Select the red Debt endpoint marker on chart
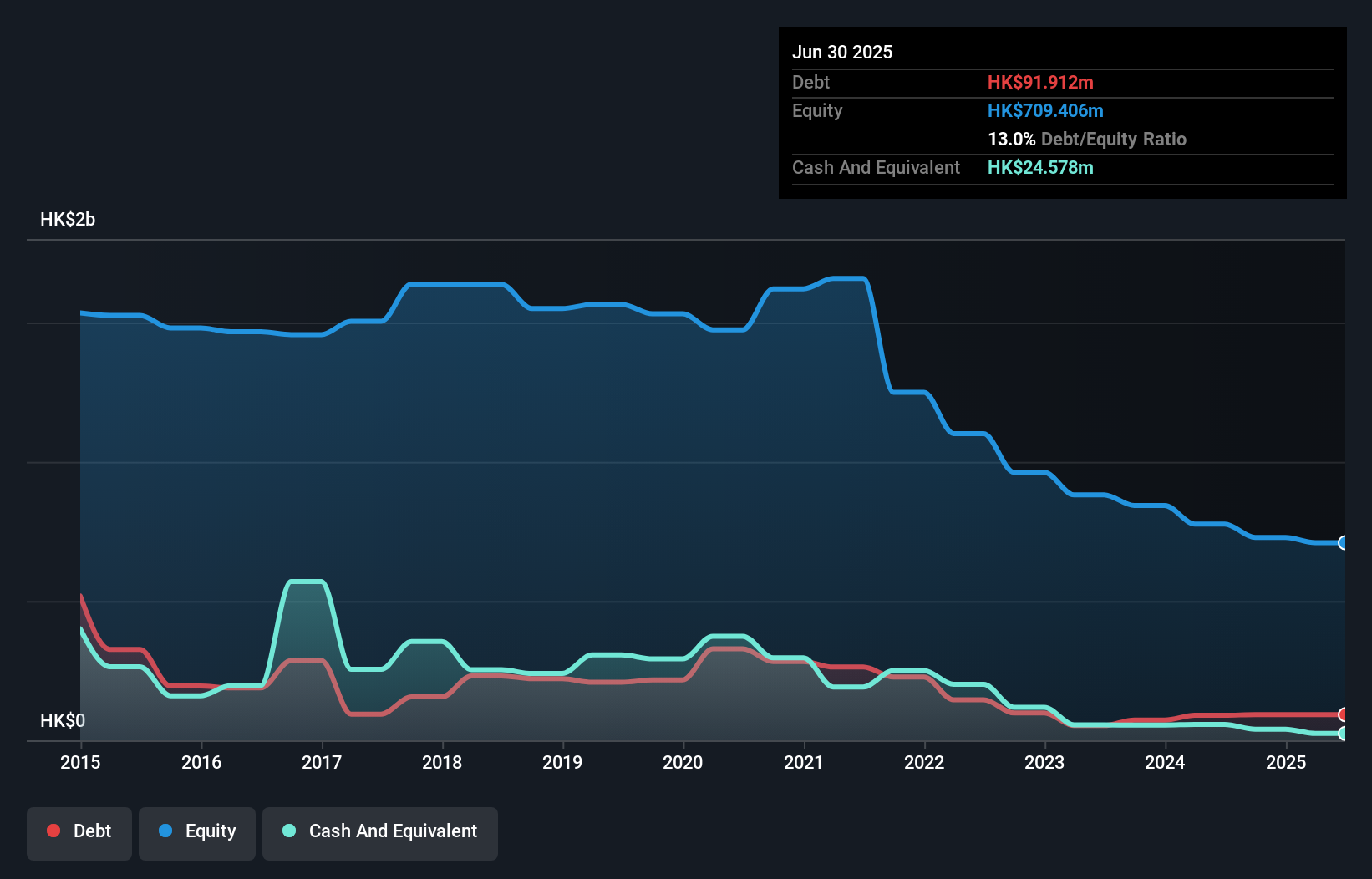The height and width of the screenshot is (879, 1372). (1343, 714)
